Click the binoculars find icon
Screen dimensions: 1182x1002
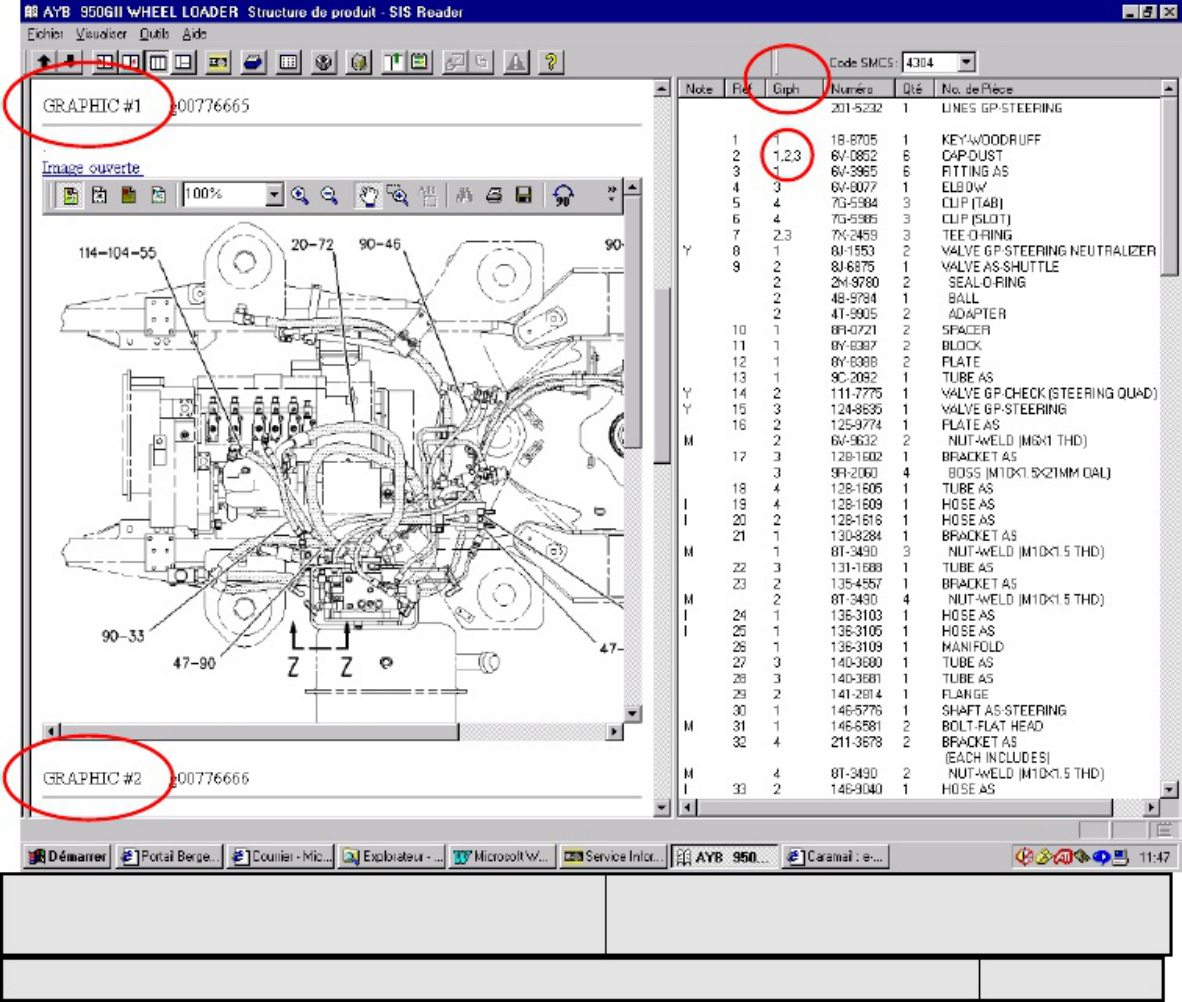click(x=464, y=195)
